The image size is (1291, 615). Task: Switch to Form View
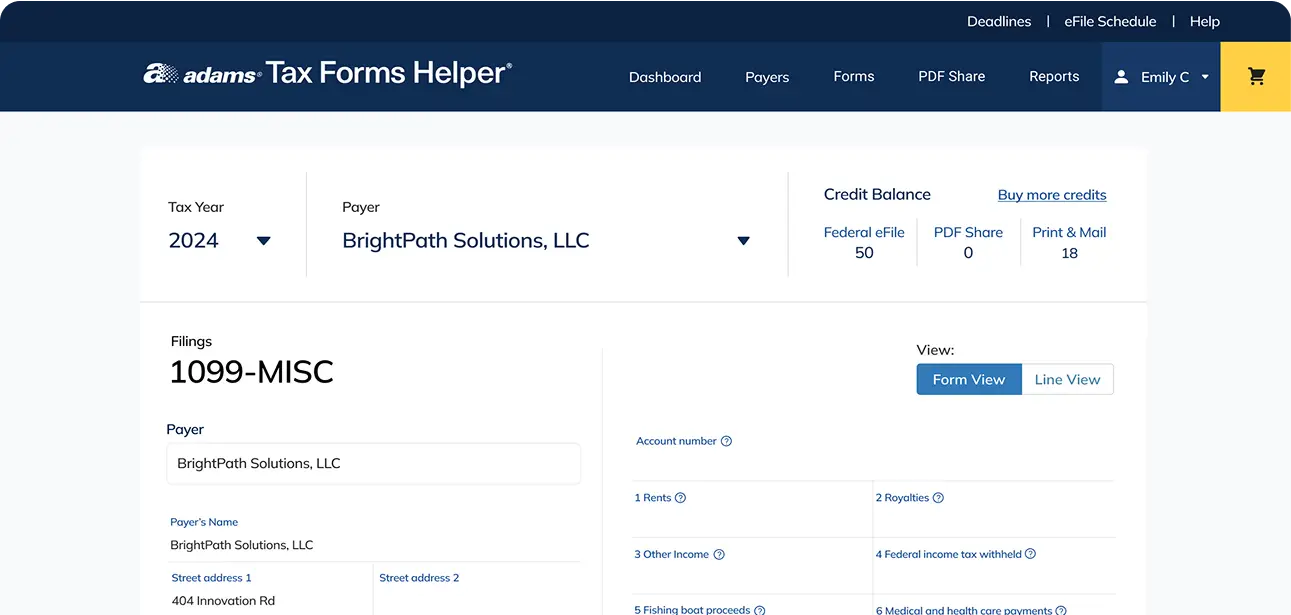(969, 379)
